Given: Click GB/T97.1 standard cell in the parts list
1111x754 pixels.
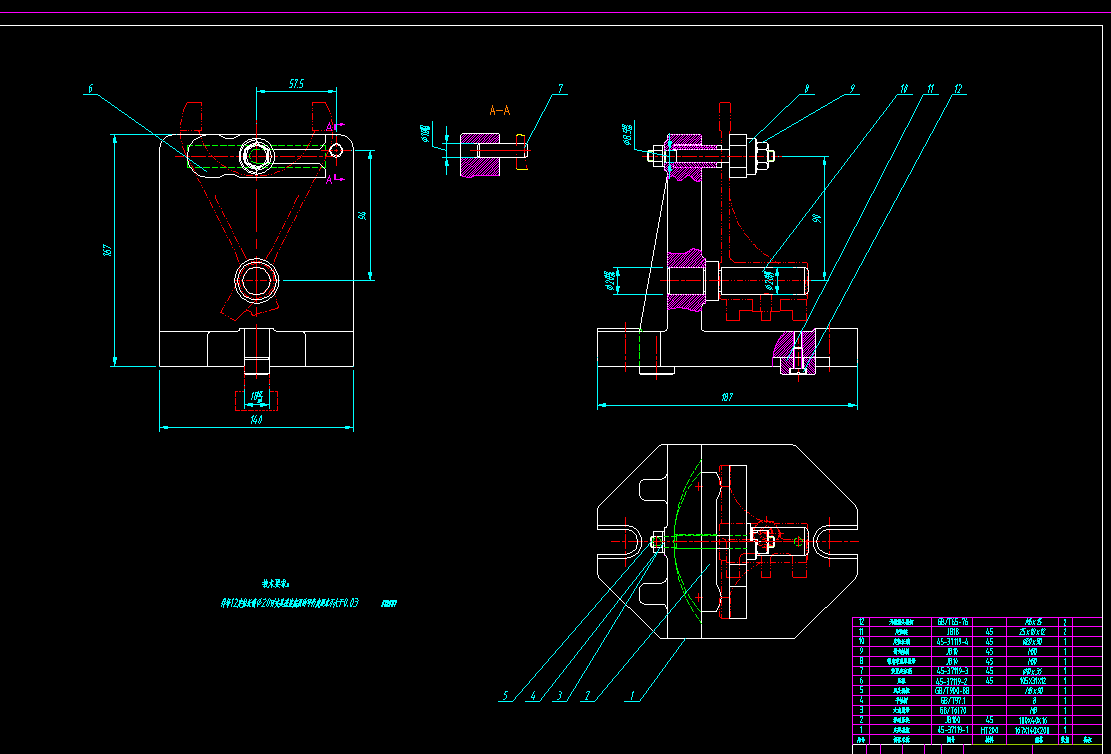Looking at the screenshot, I should point(952,700).
